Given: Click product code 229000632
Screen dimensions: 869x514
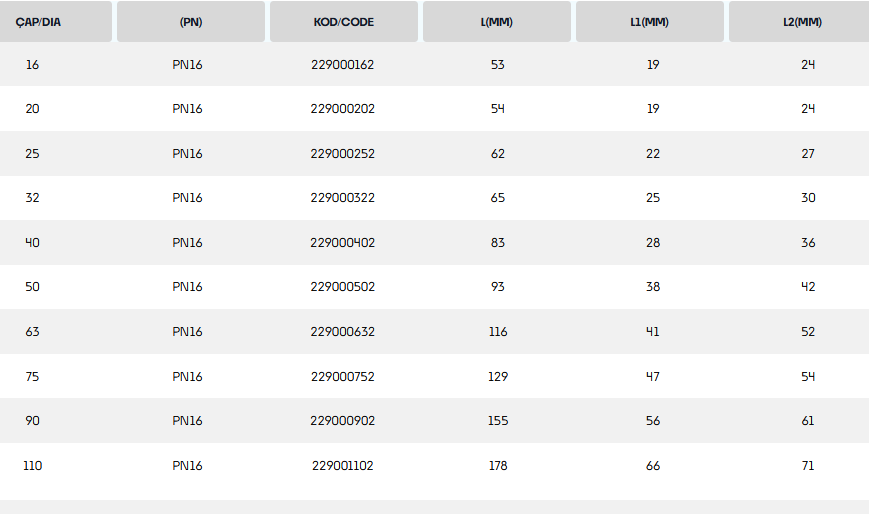Looking at the screenshot, I should click(343, 332).
